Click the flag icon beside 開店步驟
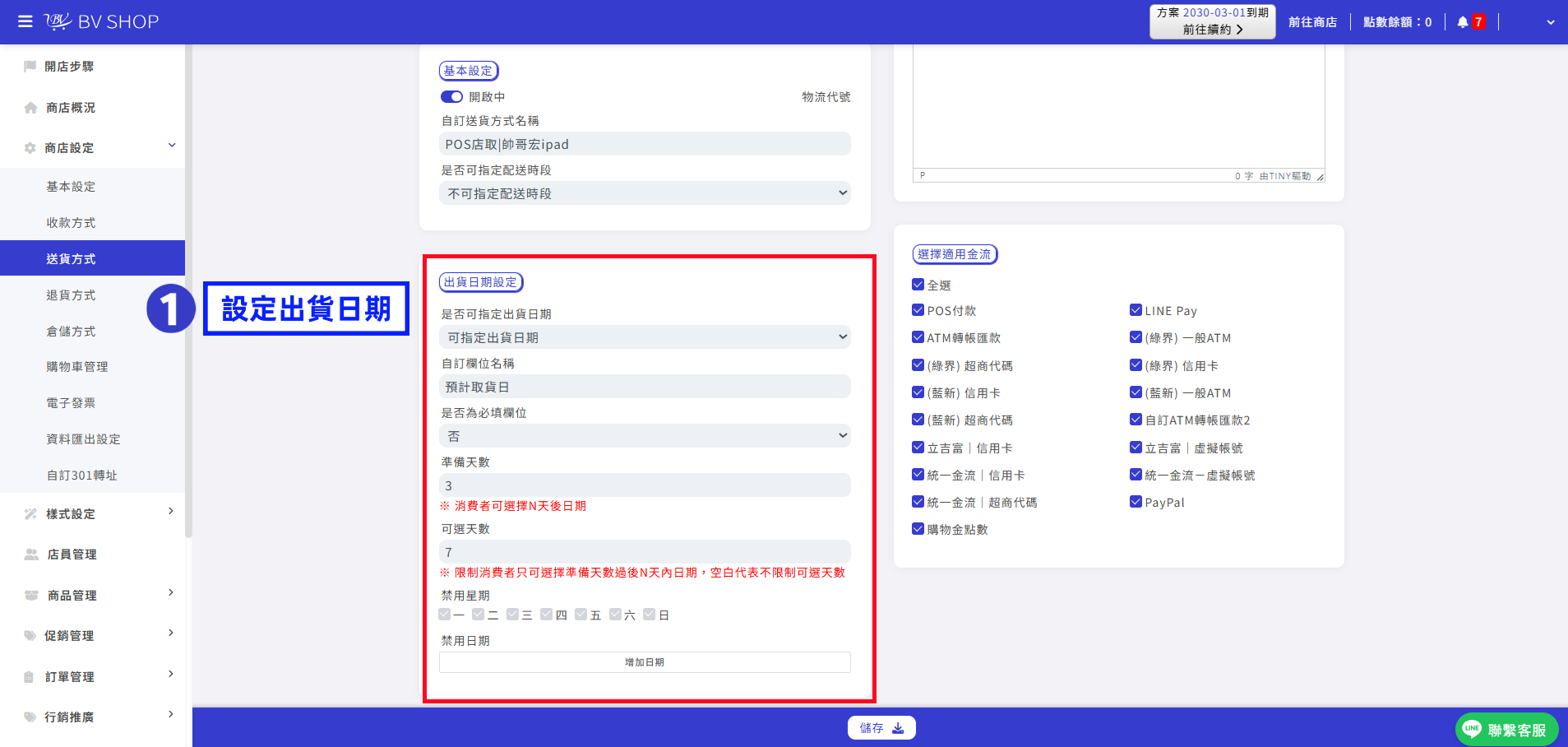Image resolution: width=1568 pixels, height=747 pixels. point(30,66)
